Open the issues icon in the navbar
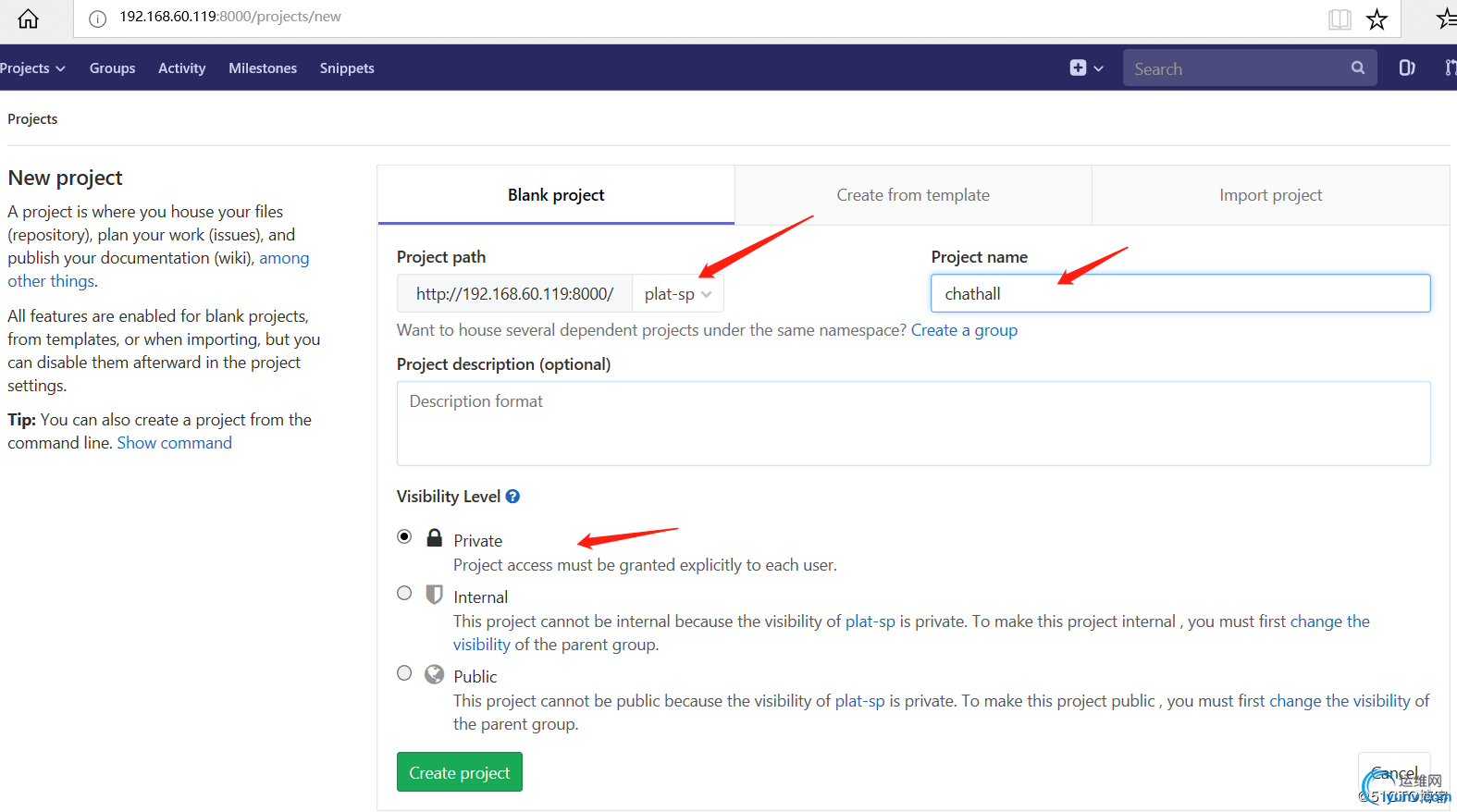Screen dimensions: 1457x812 [x=1406, y=68]
